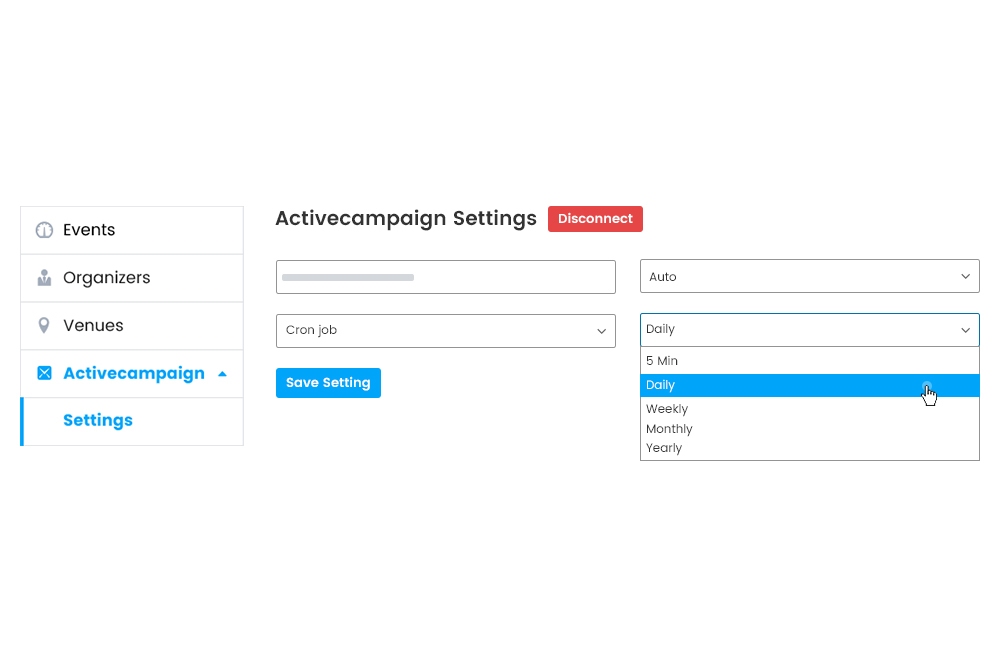Click the red Disconnect button
This screenshot has width=1000, height=667.
coord(595,218)
